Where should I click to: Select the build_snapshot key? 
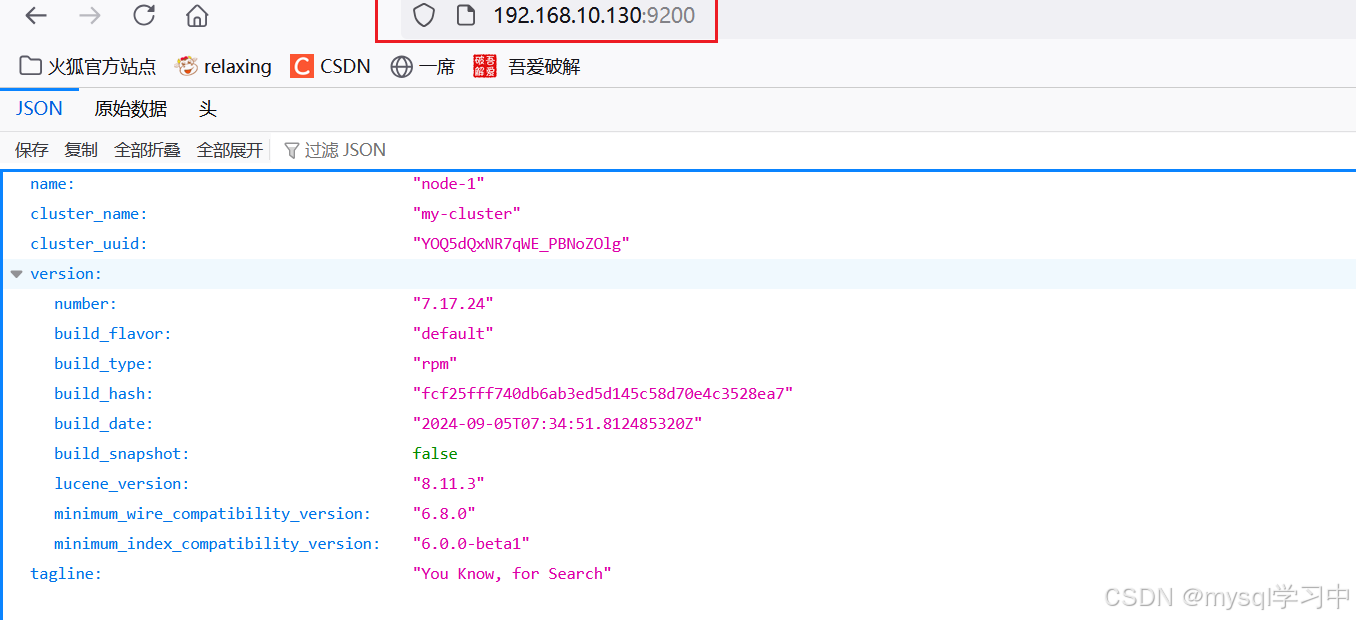click(122, 454)
